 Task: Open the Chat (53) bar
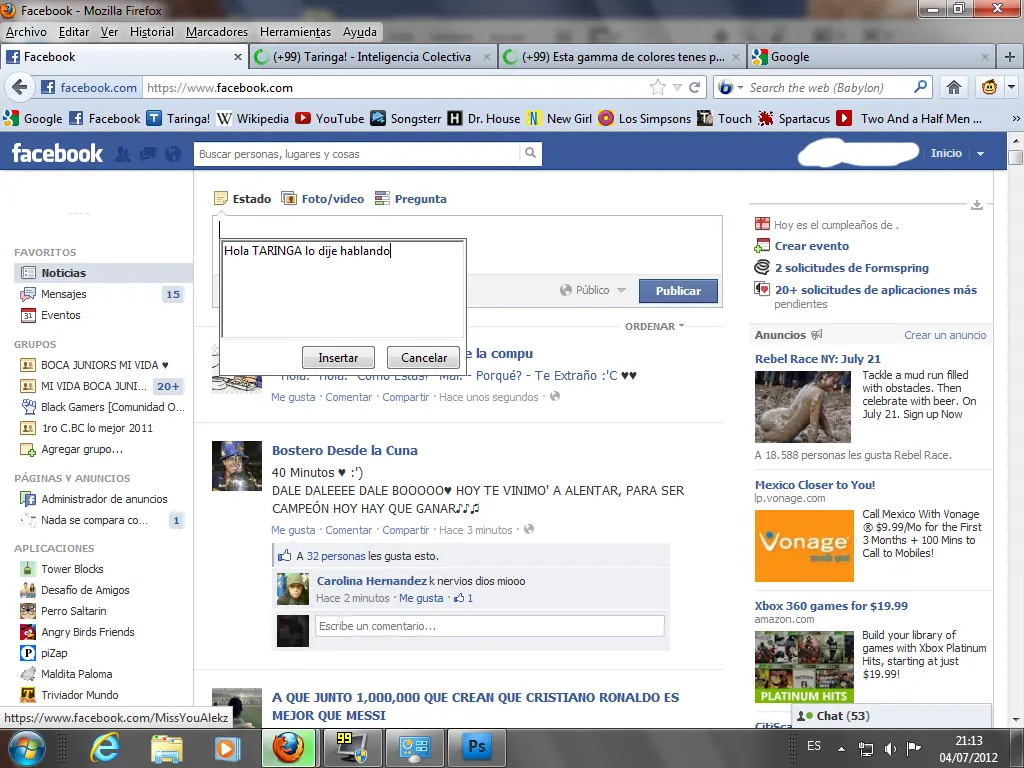coord(891,716)
